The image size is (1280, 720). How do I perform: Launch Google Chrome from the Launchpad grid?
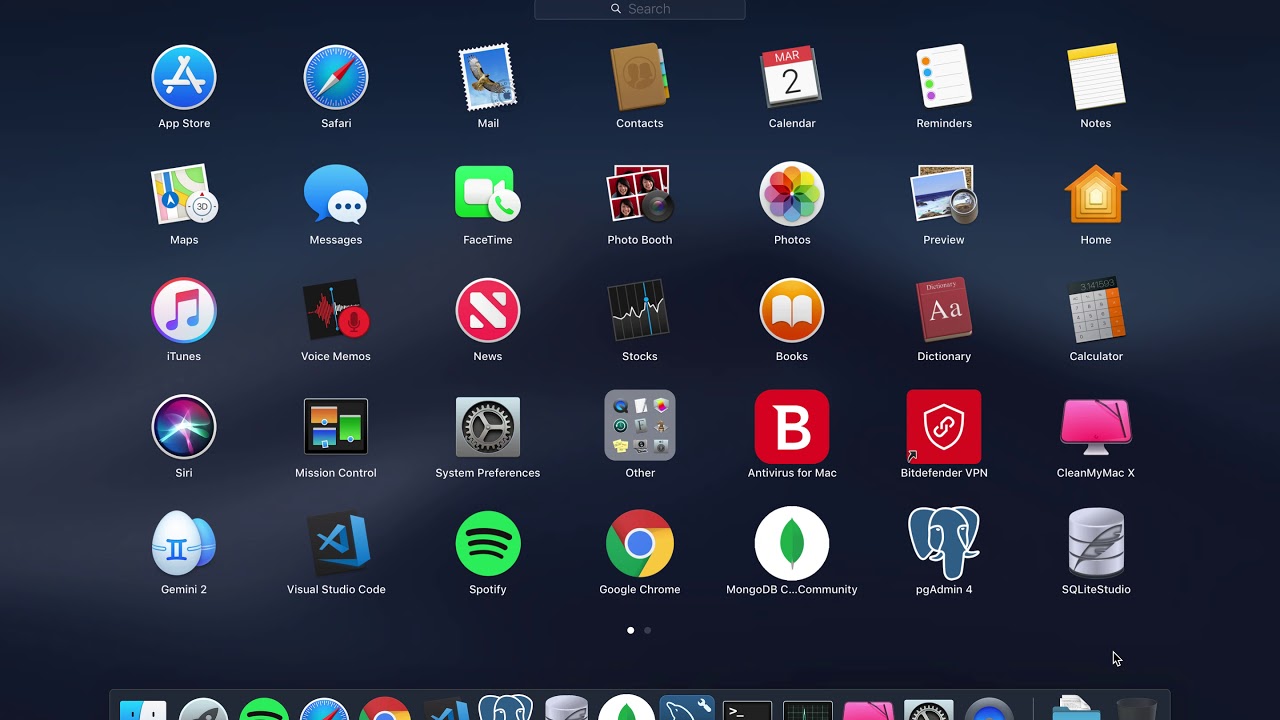point(640,543)
